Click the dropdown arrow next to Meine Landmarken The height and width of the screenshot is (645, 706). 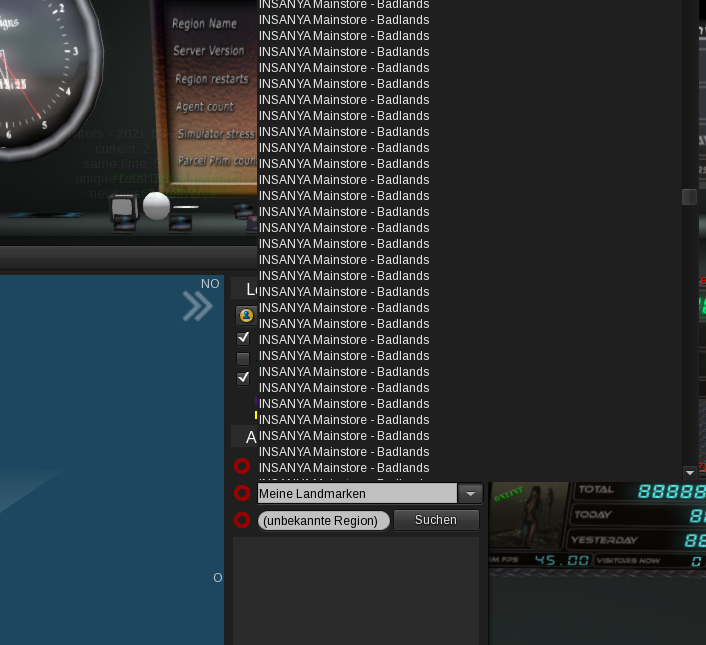(x=471, y=493)
